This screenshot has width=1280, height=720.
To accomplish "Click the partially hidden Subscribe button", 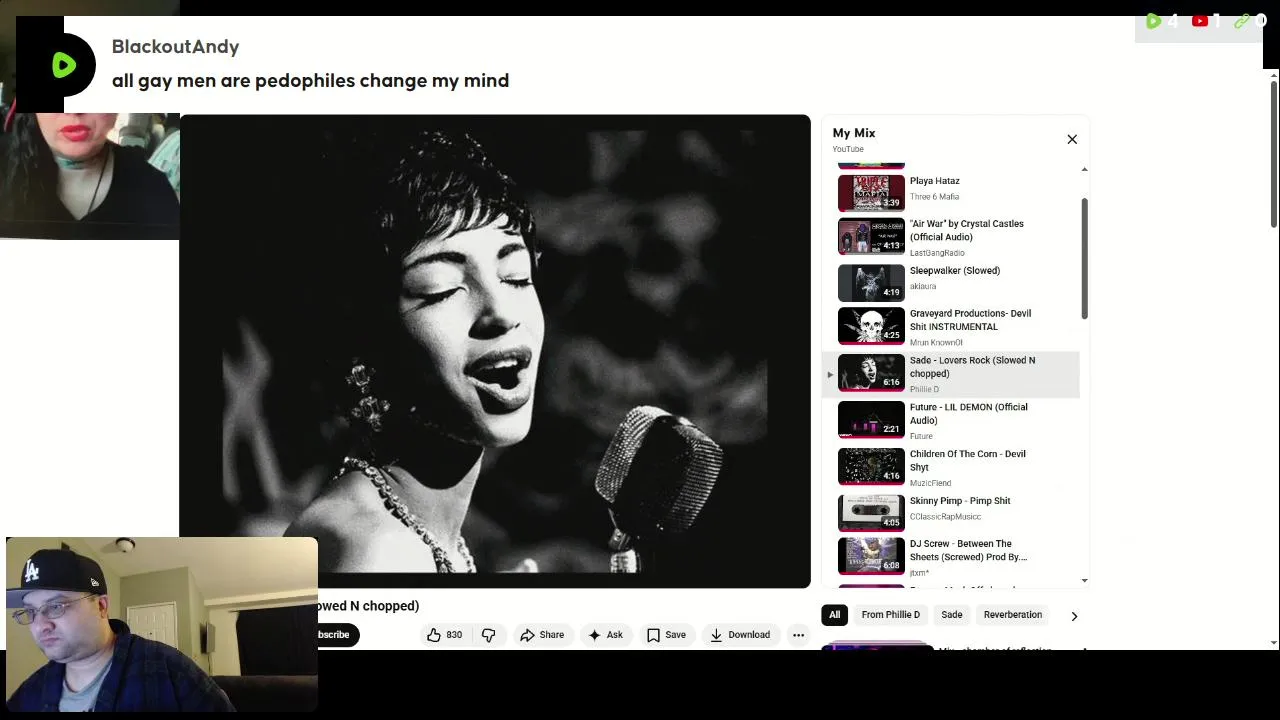I will tap(334, 635).
